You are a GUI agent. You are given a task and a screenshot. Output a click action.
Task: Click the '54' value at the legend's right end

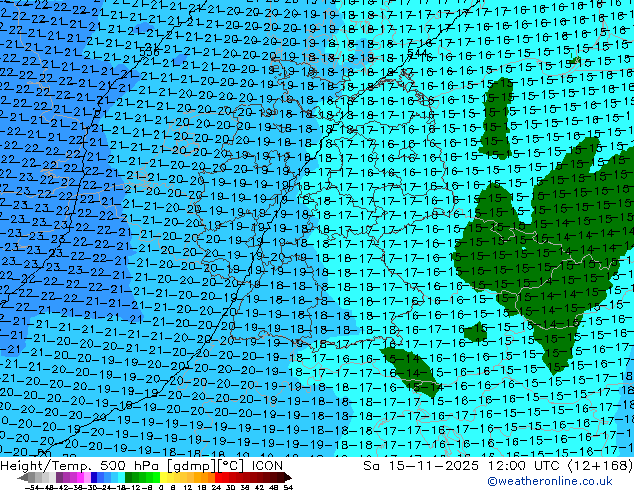click(x=288, y=487)
